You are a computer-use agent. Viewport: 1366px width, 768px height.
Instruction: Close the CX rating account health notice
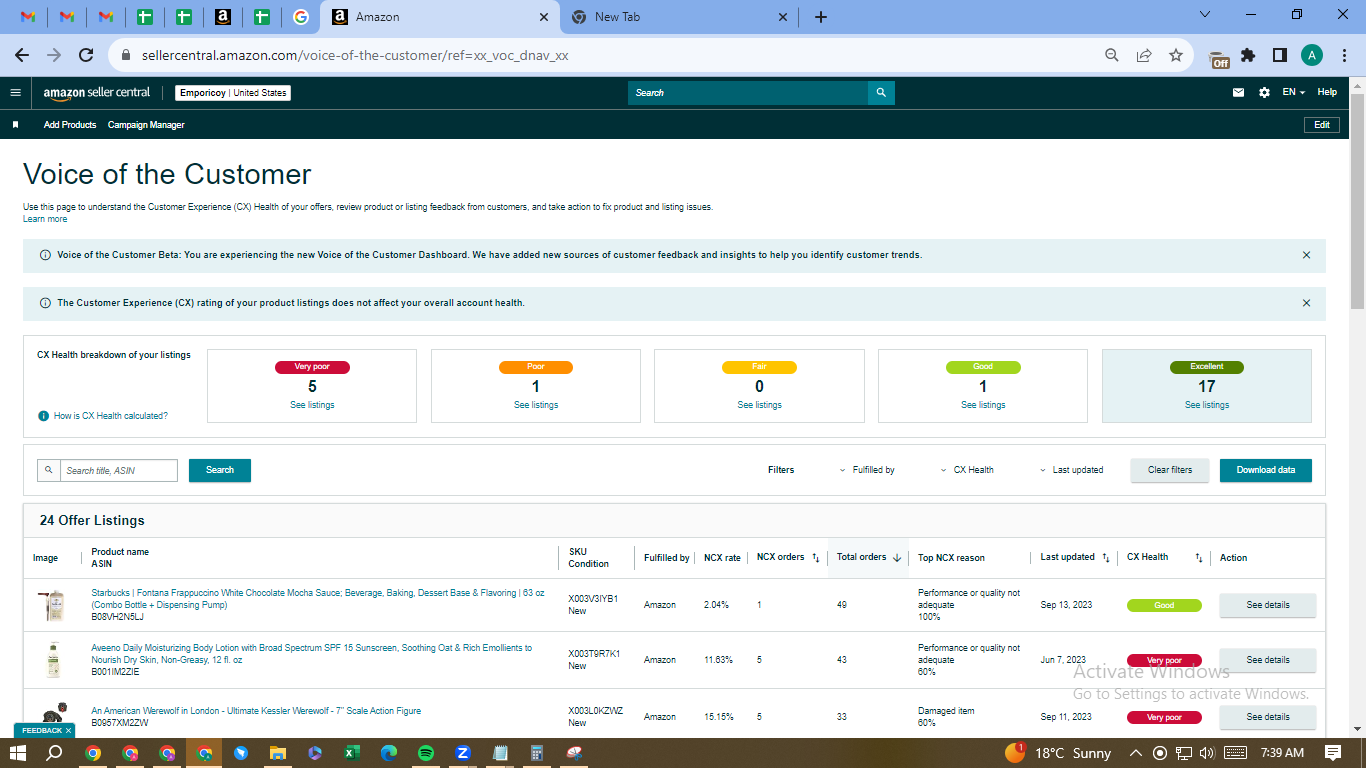point(1306,303)
